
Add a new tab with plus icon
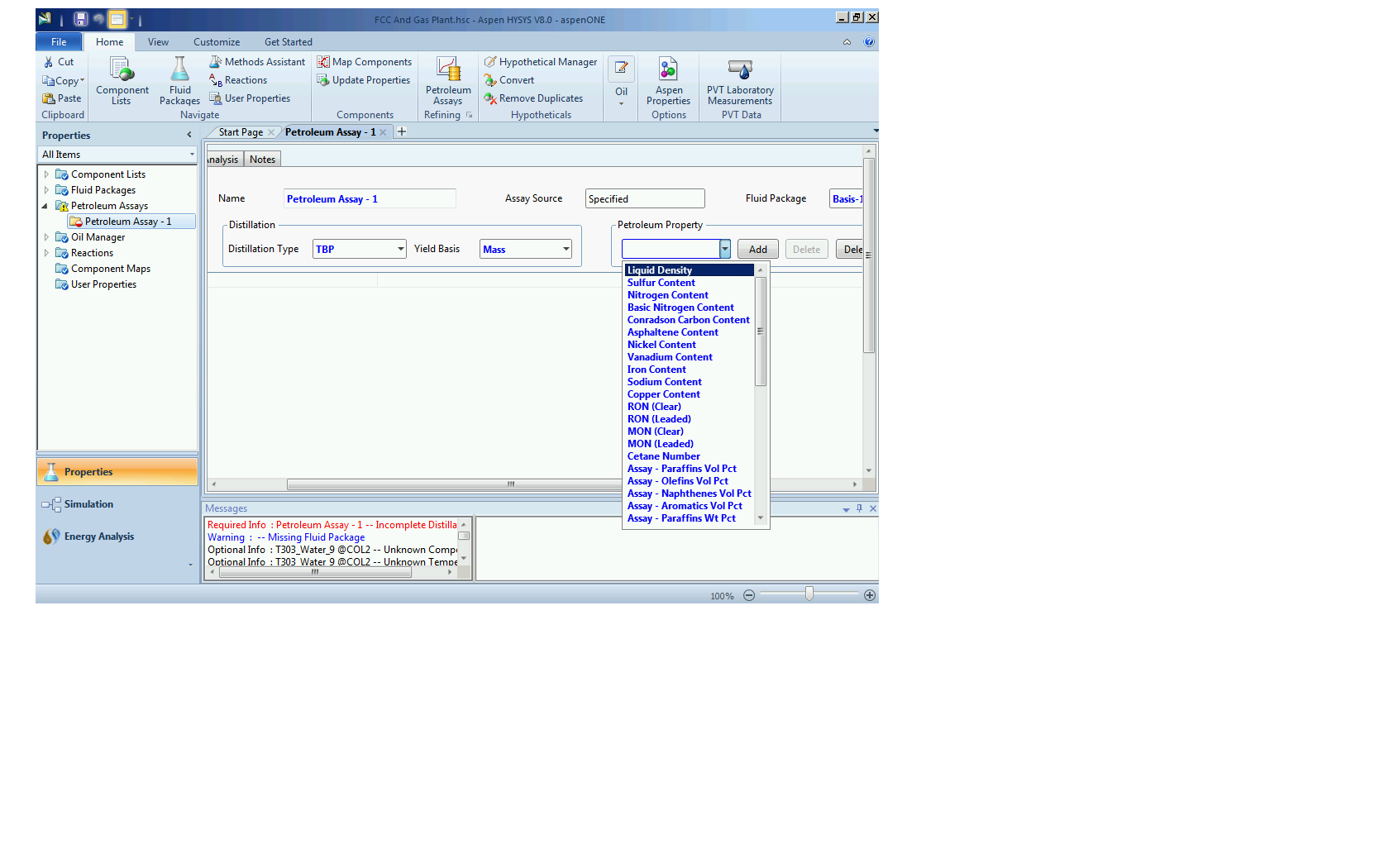click(x=402, y=131)
